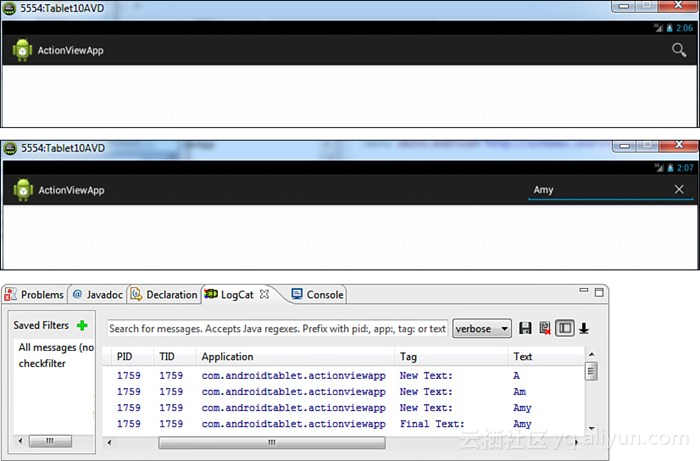Click the battery icon in 2:06 emulator

coord(669,28)
